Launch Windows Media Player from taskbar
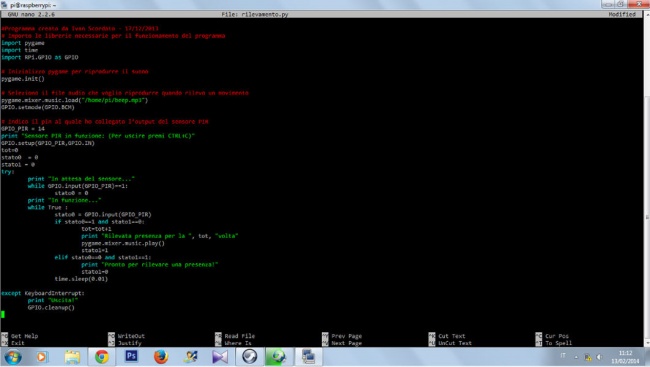This screenshot has width=650, height=367. (x=42, y=357)
